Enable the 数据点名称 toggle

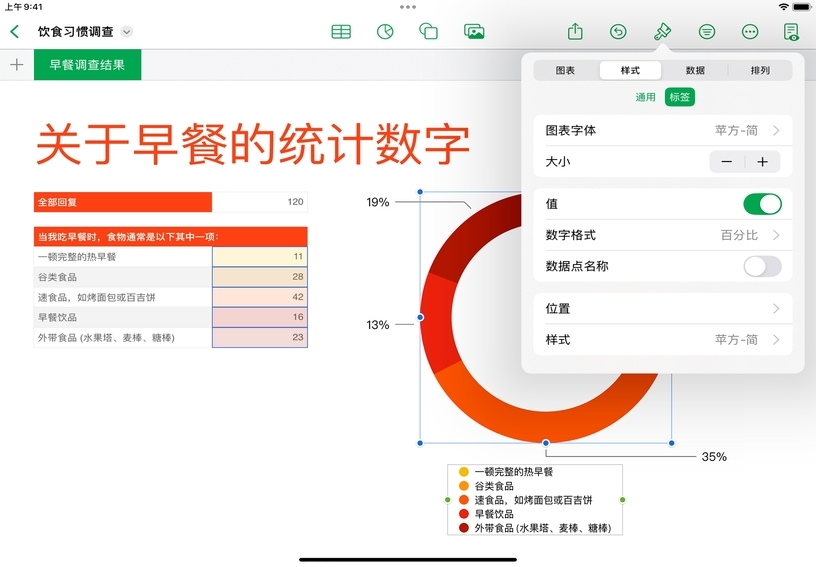point(762,266)
